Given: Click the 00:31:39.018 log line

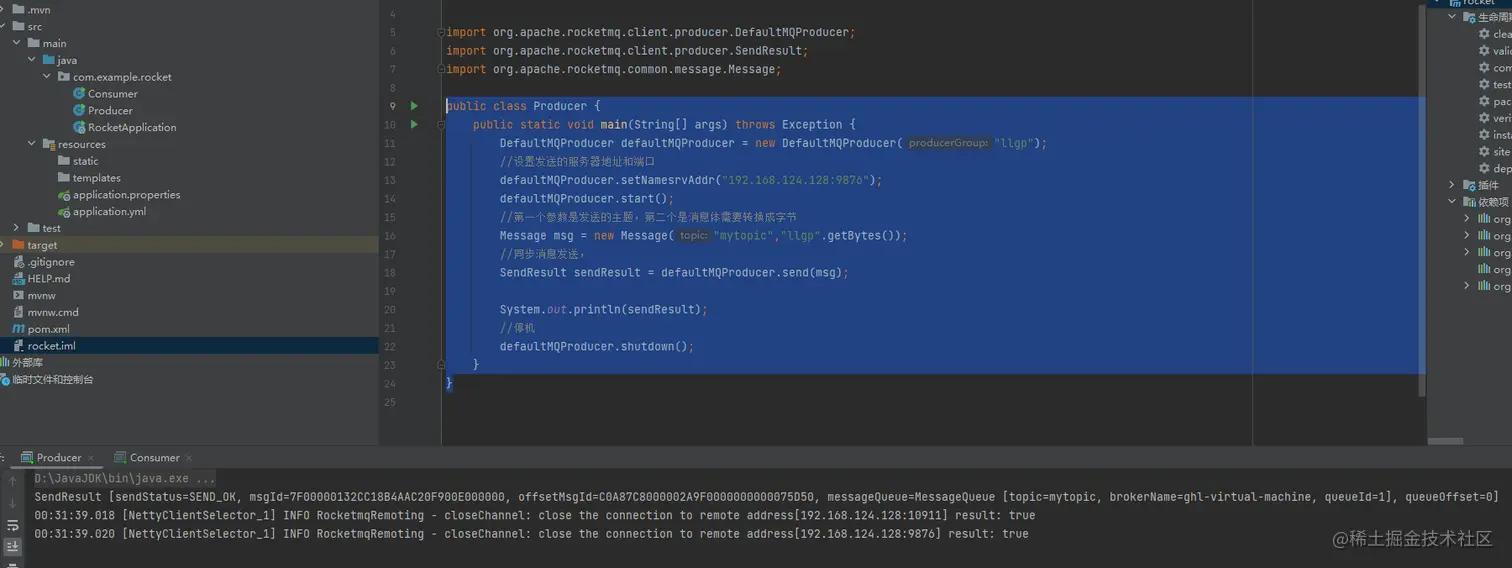Looking at the screenshot, I should click(534, 516).
